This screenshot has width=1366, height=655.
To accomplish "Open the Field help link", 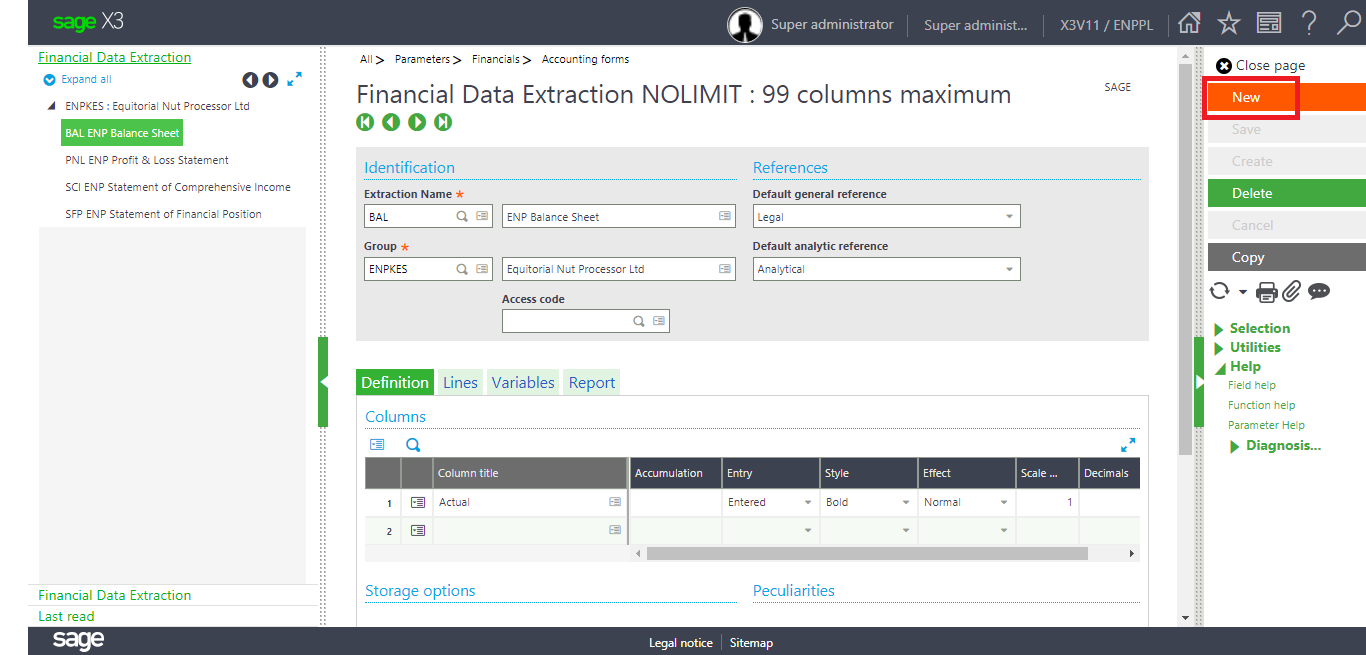I will point(1251,385).
